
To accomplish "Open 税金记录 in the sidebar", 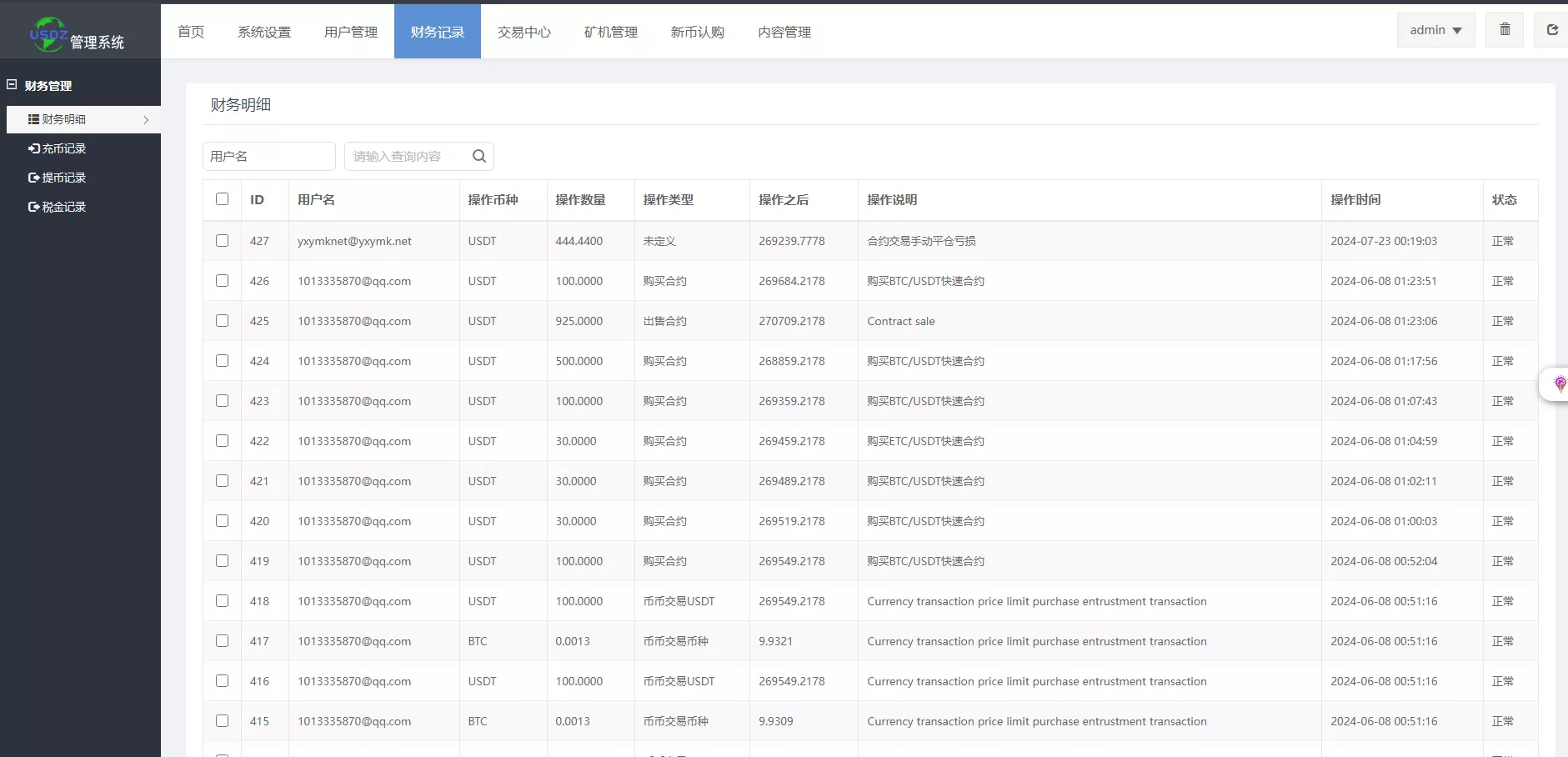I will [x=64, y=207].
